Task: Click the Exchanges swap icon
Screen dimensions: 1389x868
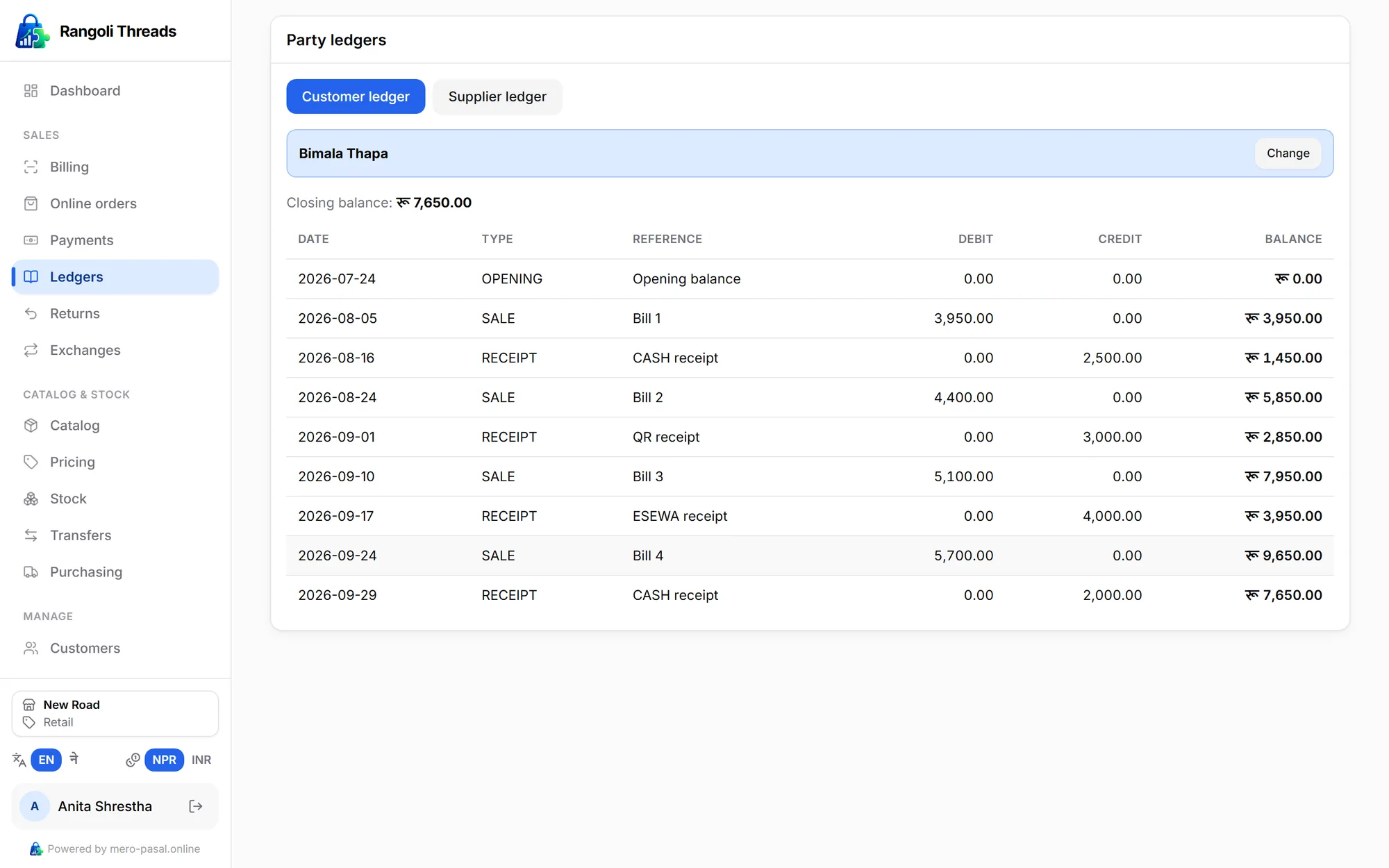Action: coord(31,350)
